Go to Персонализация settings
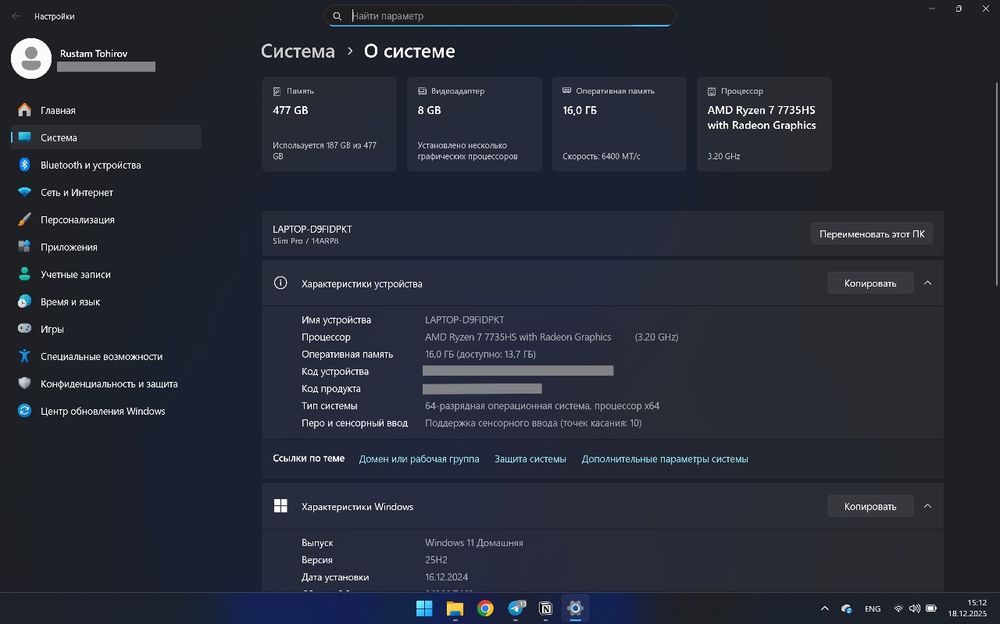This screenshot has width=1000, height=624. [x=107, y=220]
